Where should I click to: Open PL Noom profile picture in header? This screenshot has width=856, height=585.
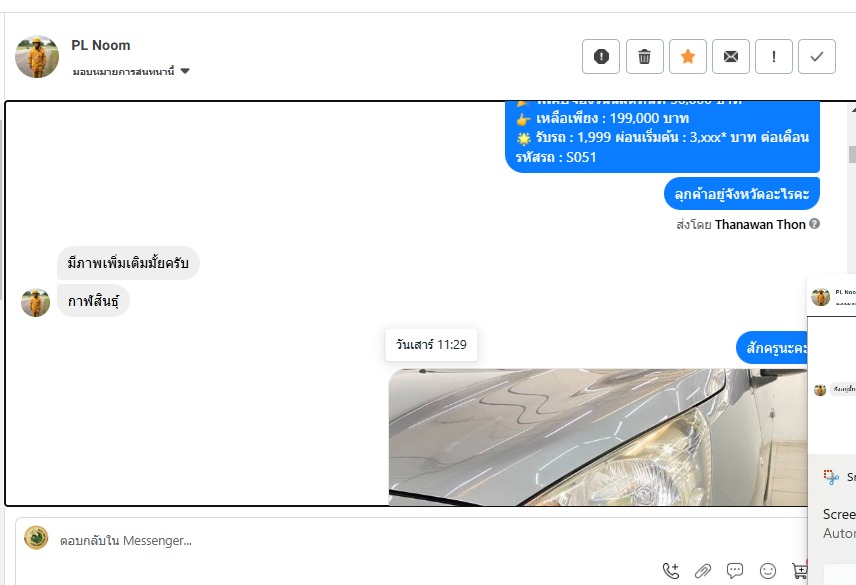click(x=37, y=57)
